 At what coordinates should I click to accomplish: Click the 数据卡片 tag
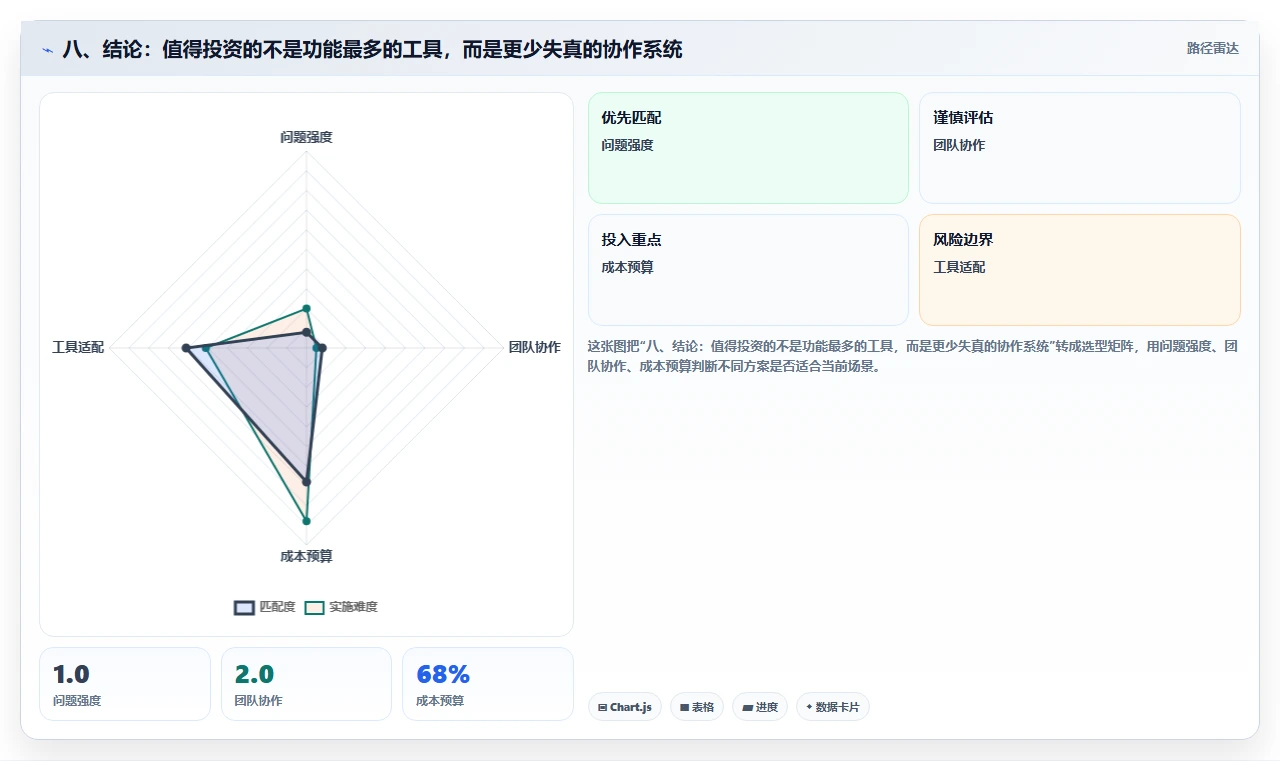pos(833,707)
